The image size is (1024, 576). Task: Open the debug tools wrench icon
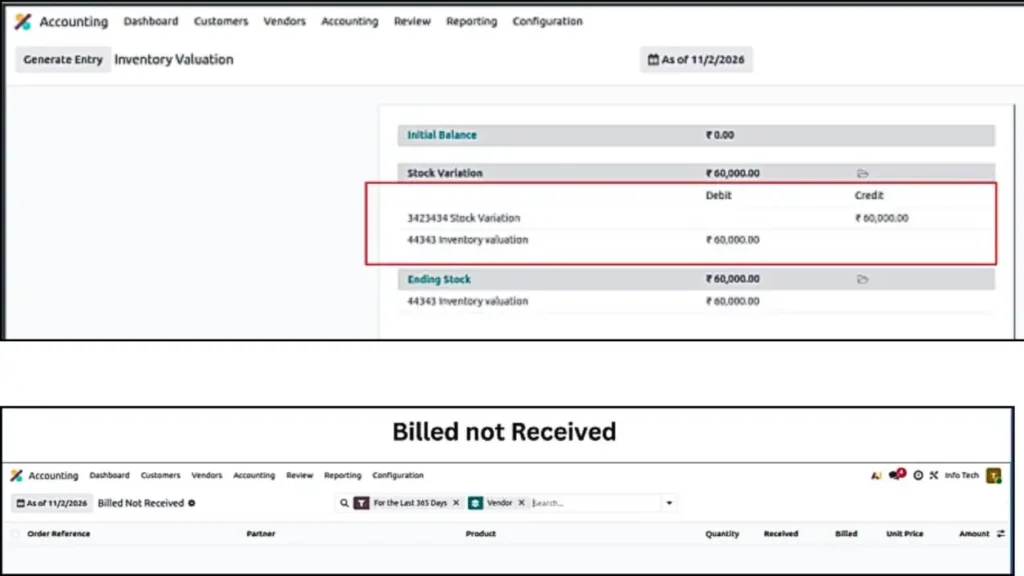point(934,475)
